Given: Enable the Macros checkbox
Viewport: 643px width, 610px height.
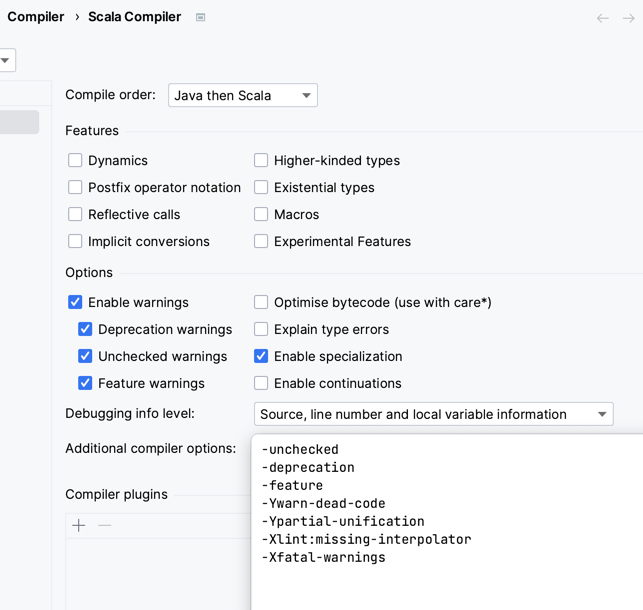Looking at the screenshot, I should click(x=261, y=214).
